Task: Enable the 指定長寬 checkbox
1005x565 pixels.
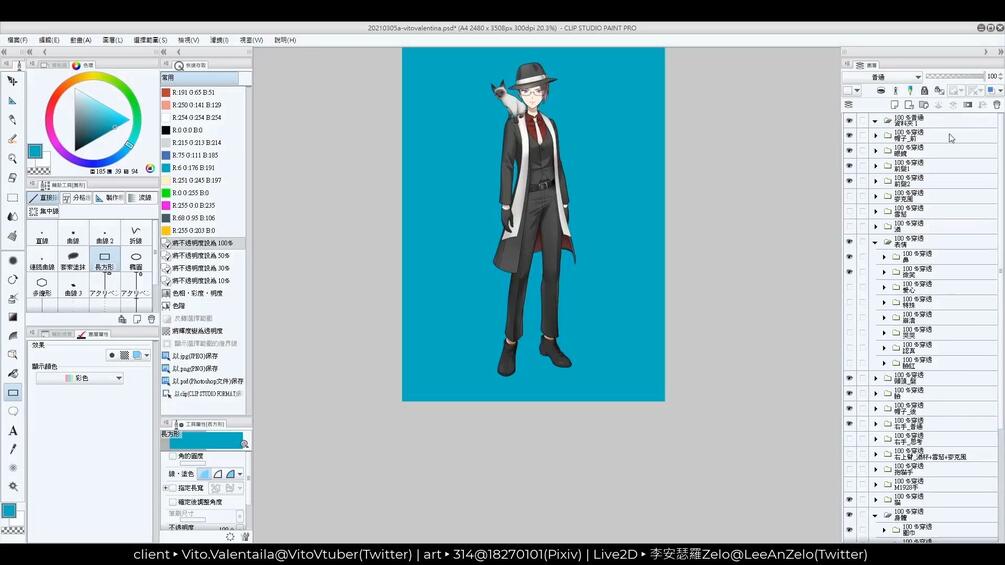Action: click(x=172, y=488)
